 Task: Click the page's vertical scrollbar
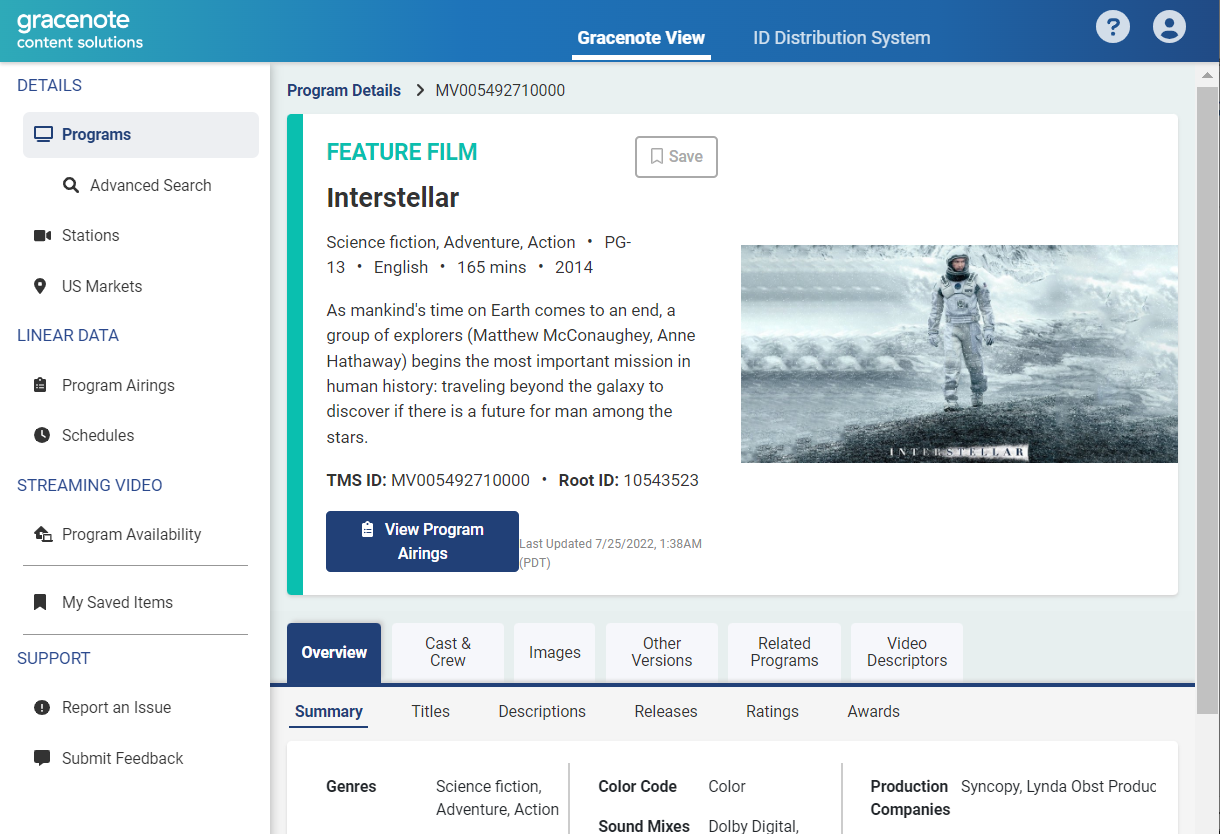[1207, 400]
